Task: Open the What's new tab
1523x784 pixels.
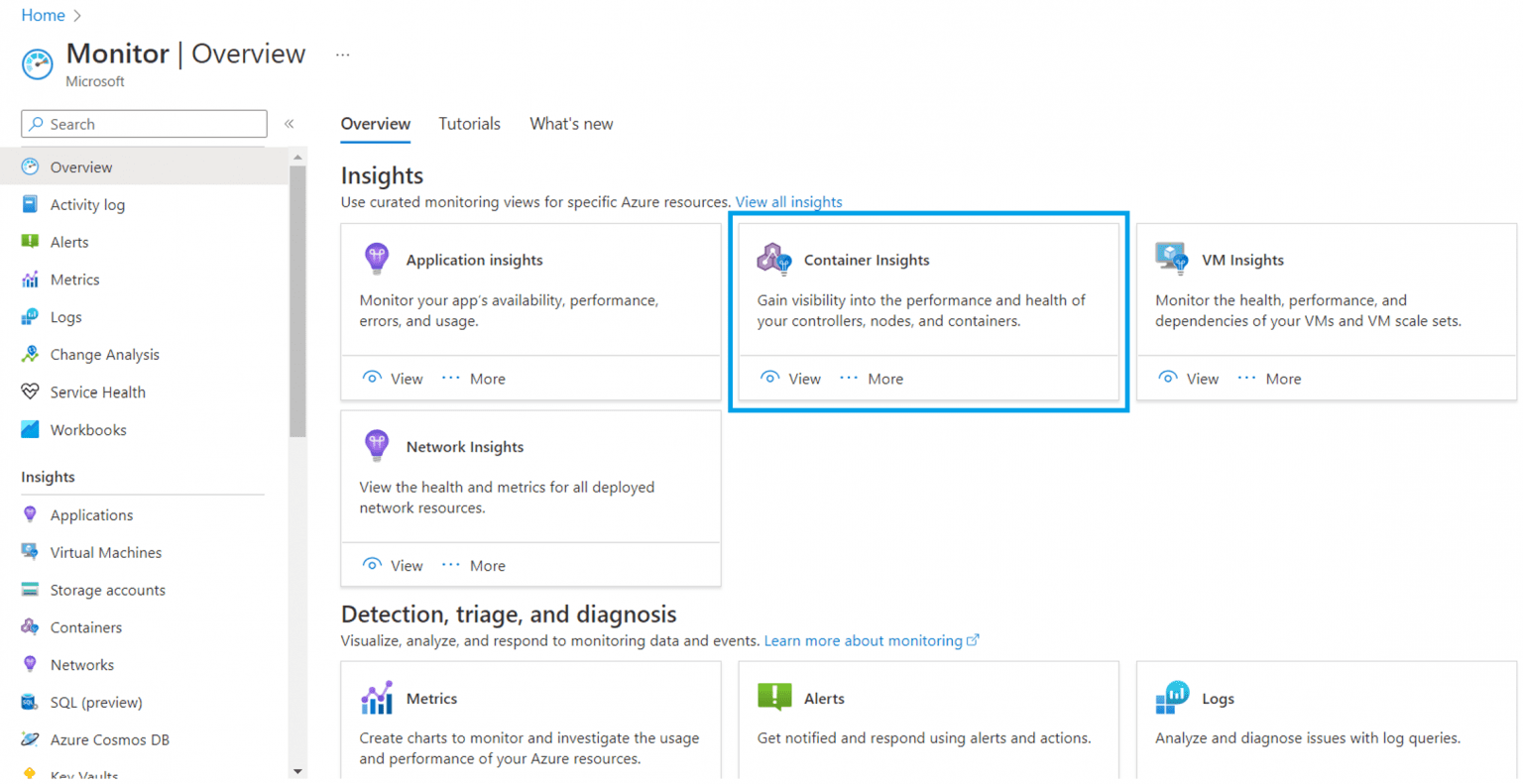Action: 570,123
